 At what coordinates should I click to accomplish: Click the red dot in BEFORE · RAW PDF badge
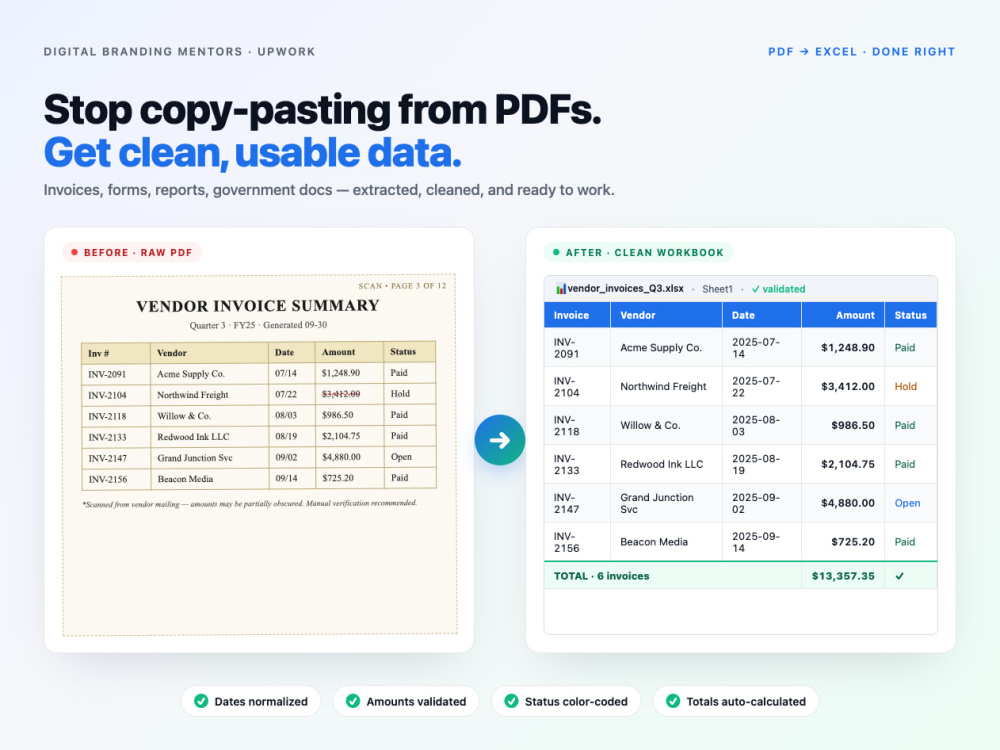coord(74,253)
